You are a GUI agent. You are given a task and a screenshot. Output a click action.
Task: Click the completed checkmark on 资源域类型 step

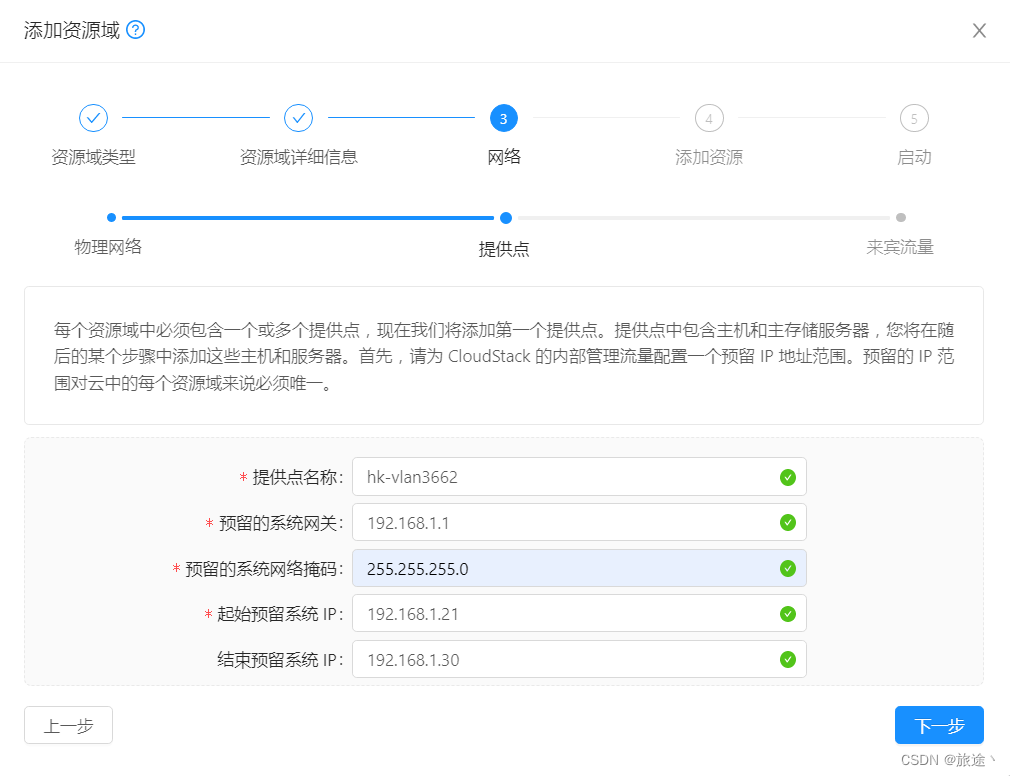[93, 117]
